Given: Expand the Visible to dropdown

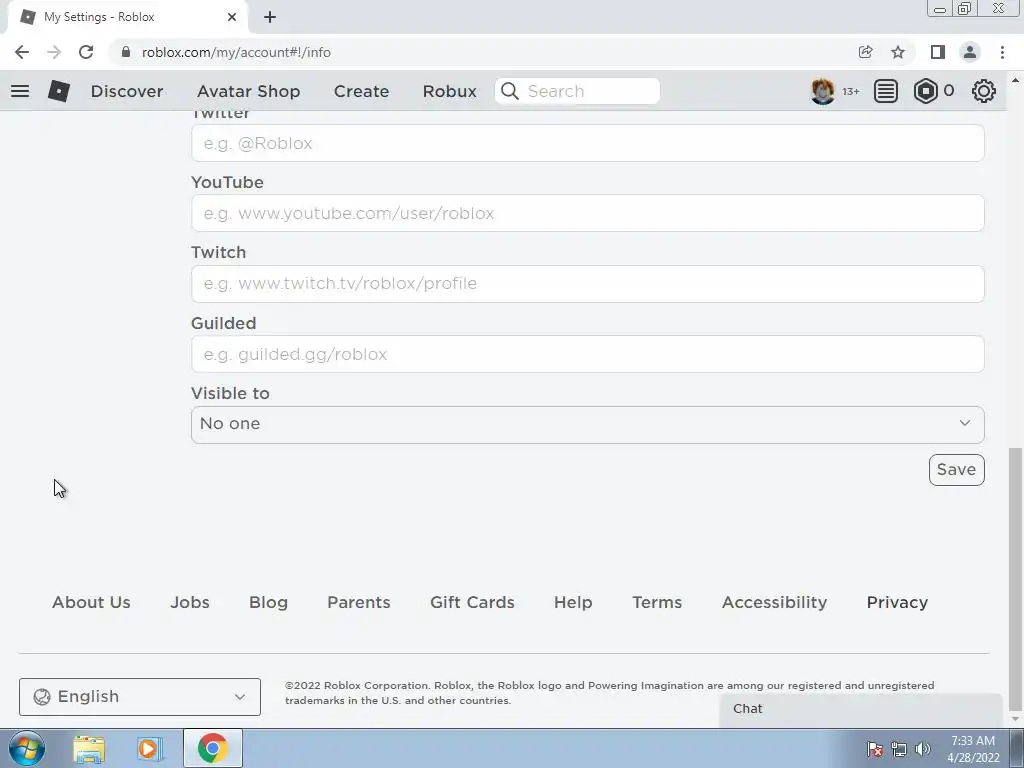Looking at the screenshot, I should pyautogui.click(x=588, y=424).
